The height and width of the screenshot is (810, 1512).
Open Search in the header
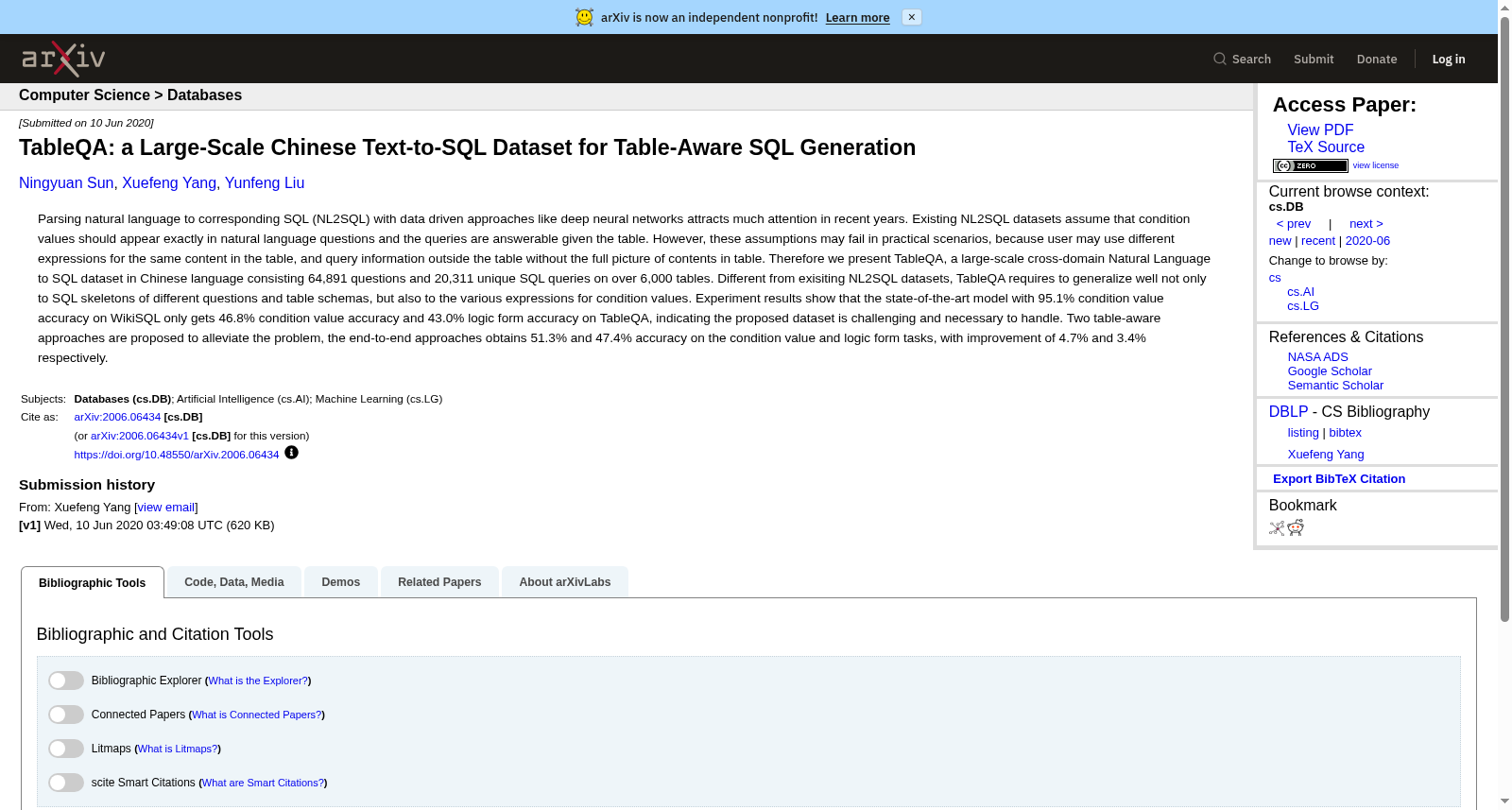click(1242, 59)
